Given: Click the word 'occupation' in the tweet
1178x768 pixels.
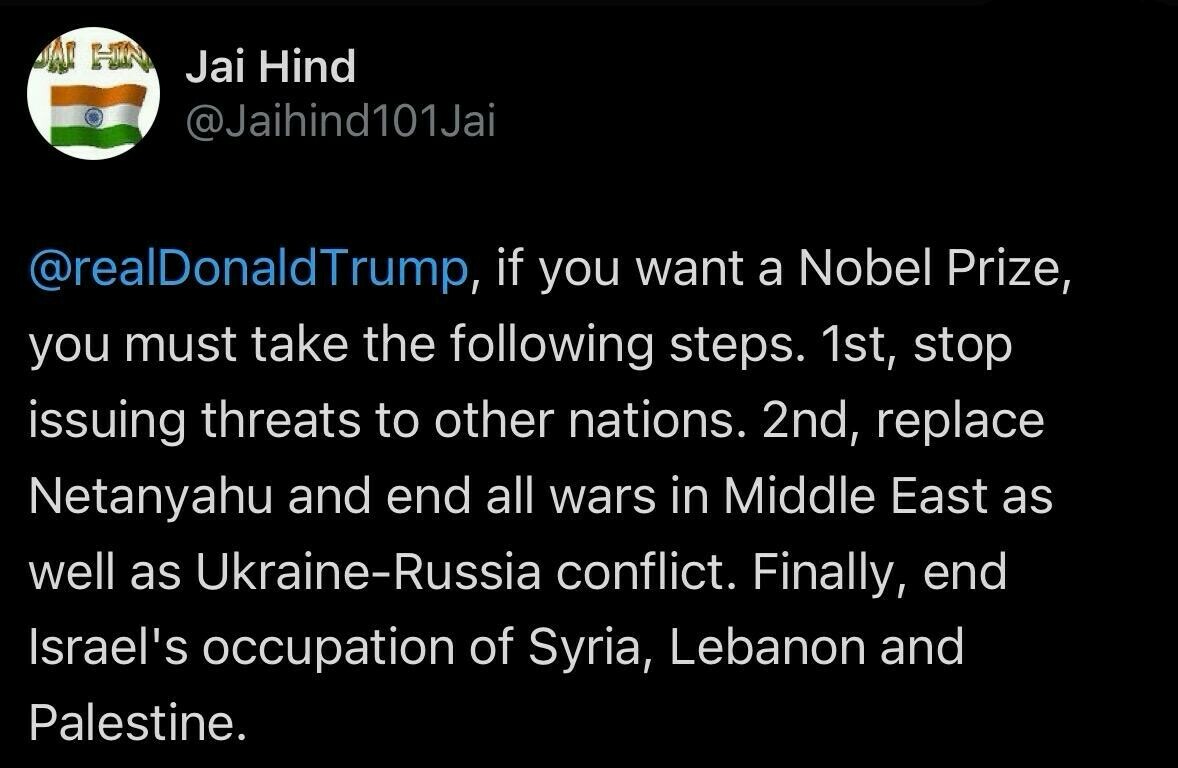Looking at the screenshot, I should (x=328, y=649).
